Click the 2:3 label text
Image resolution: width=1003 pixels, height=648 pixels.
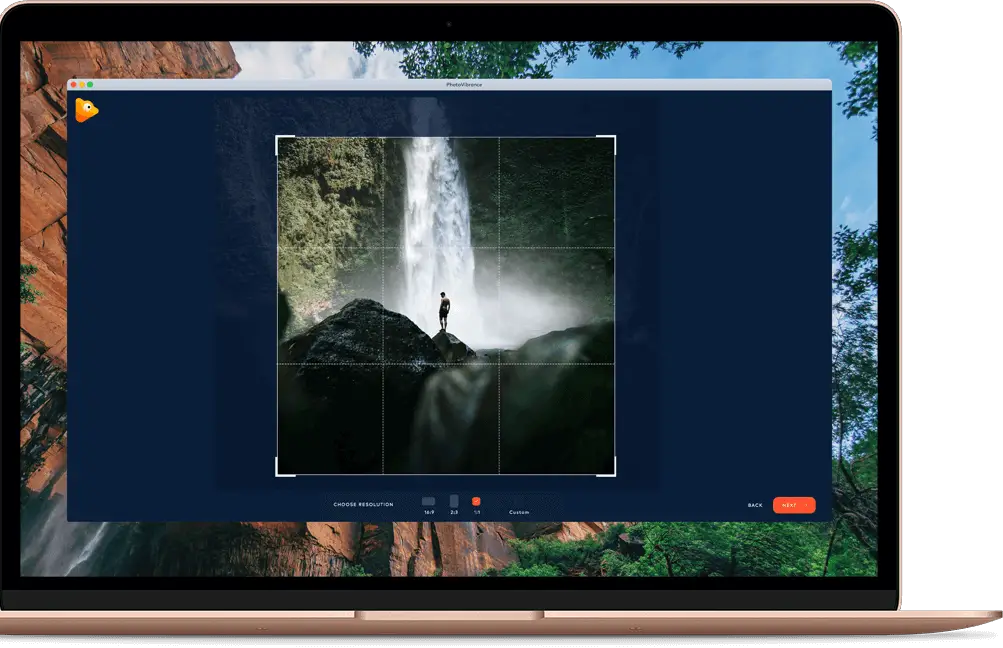(454, 512)
